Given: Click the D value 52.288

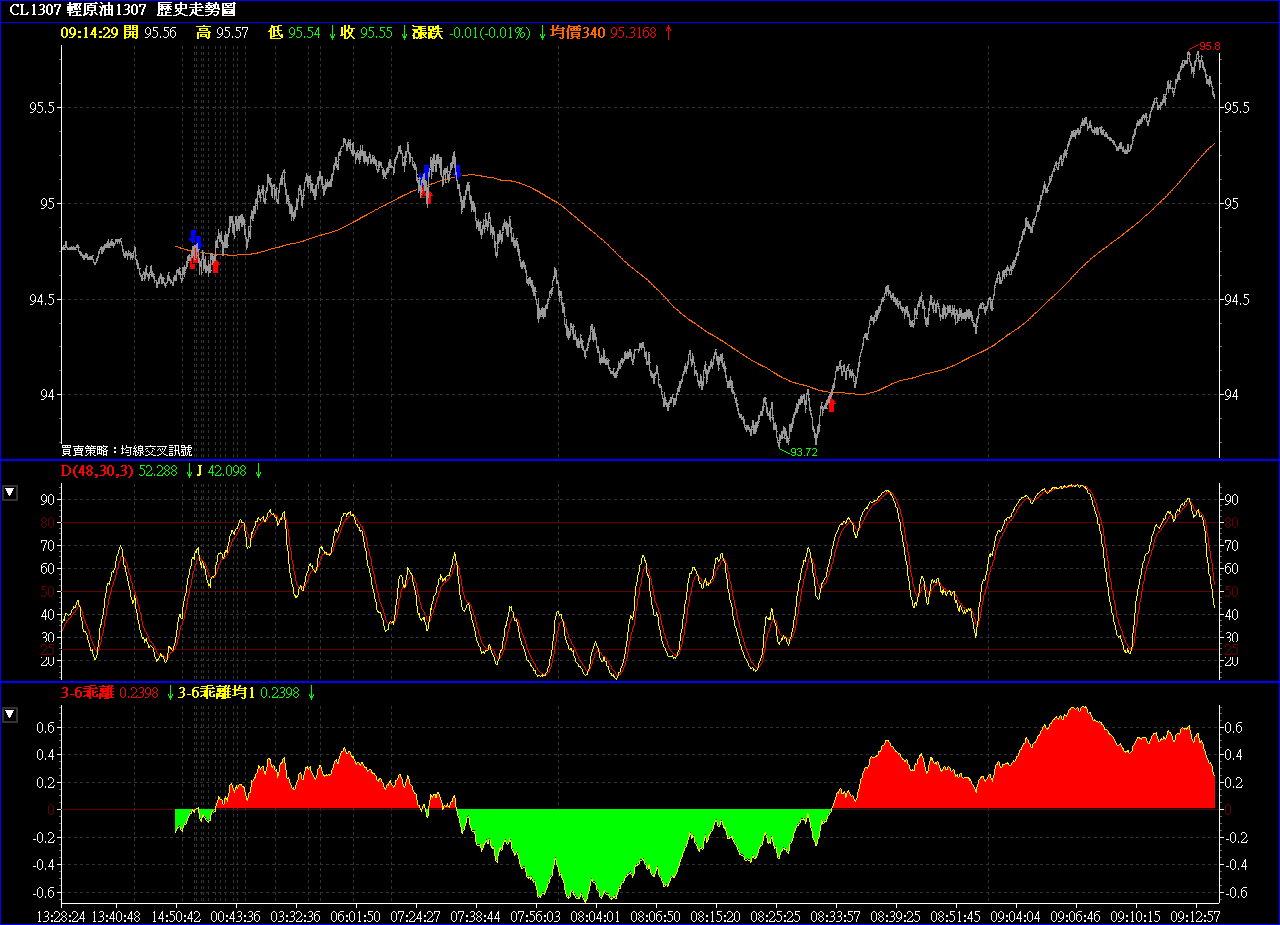Looking at the screenshot, I should 158,470.
